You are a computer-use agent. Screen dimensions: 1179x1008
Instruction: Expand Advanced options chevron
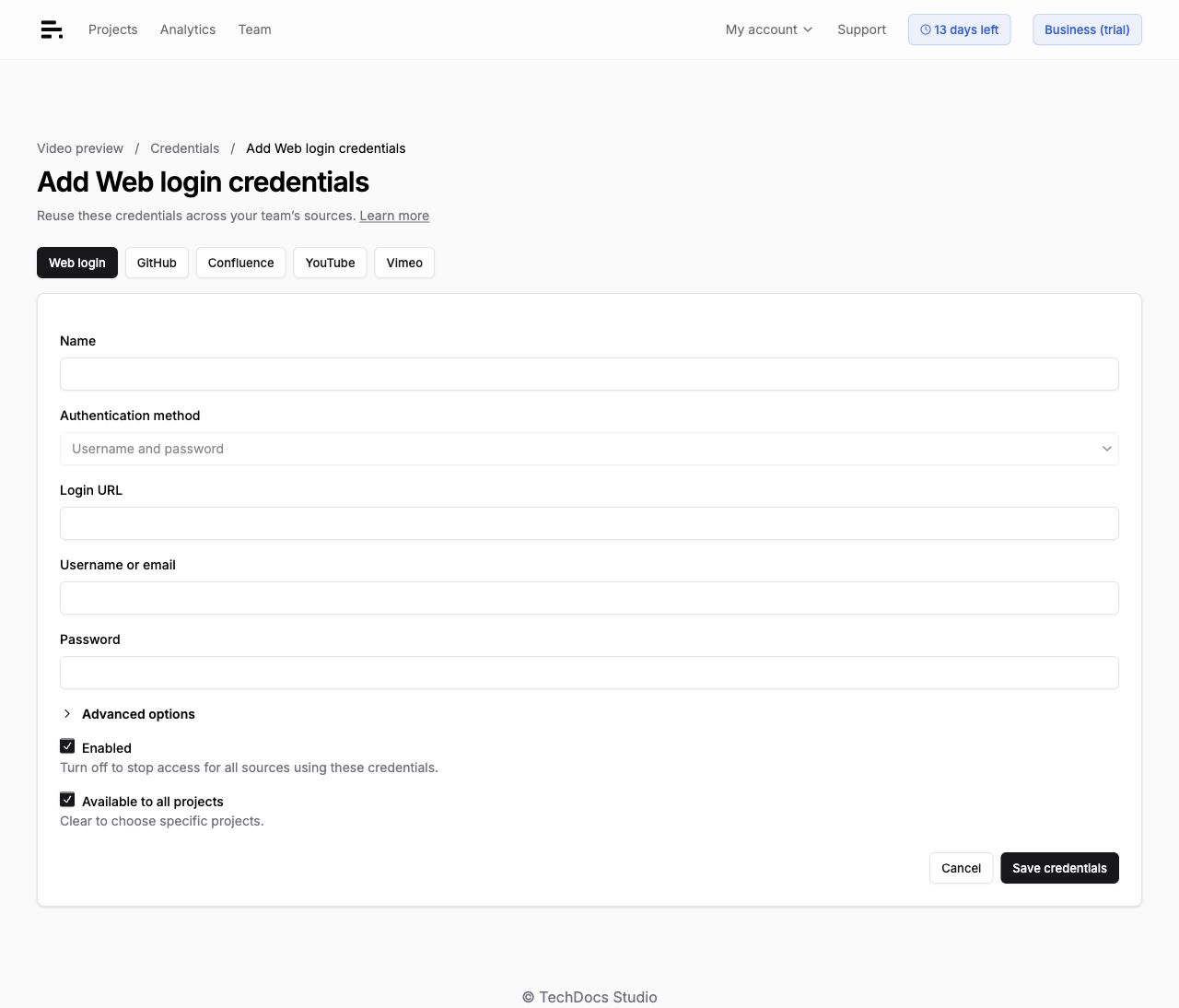click(x=67, y=714)
